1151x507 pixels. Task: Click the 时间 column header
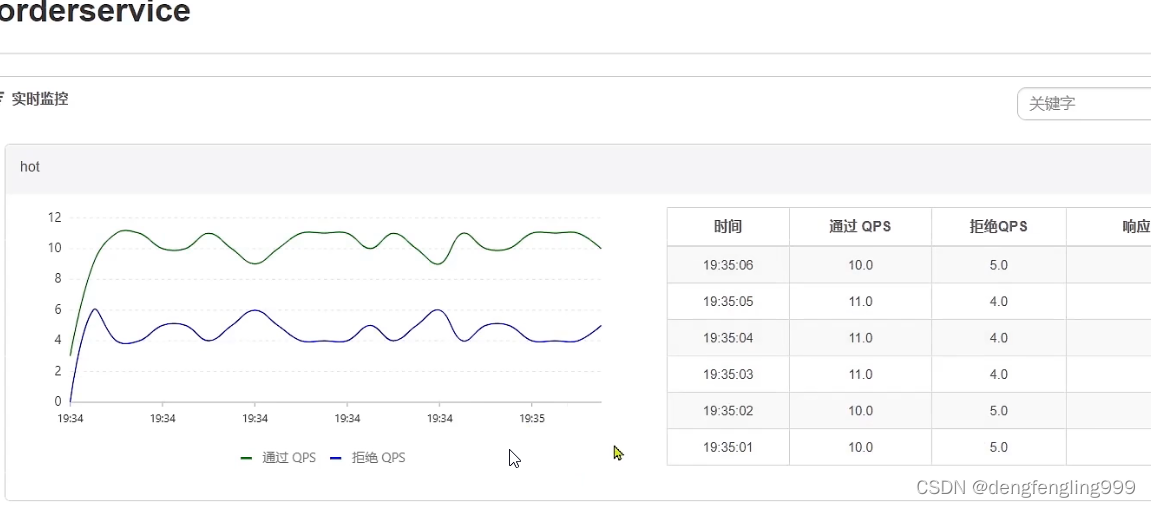pos(728,227)
